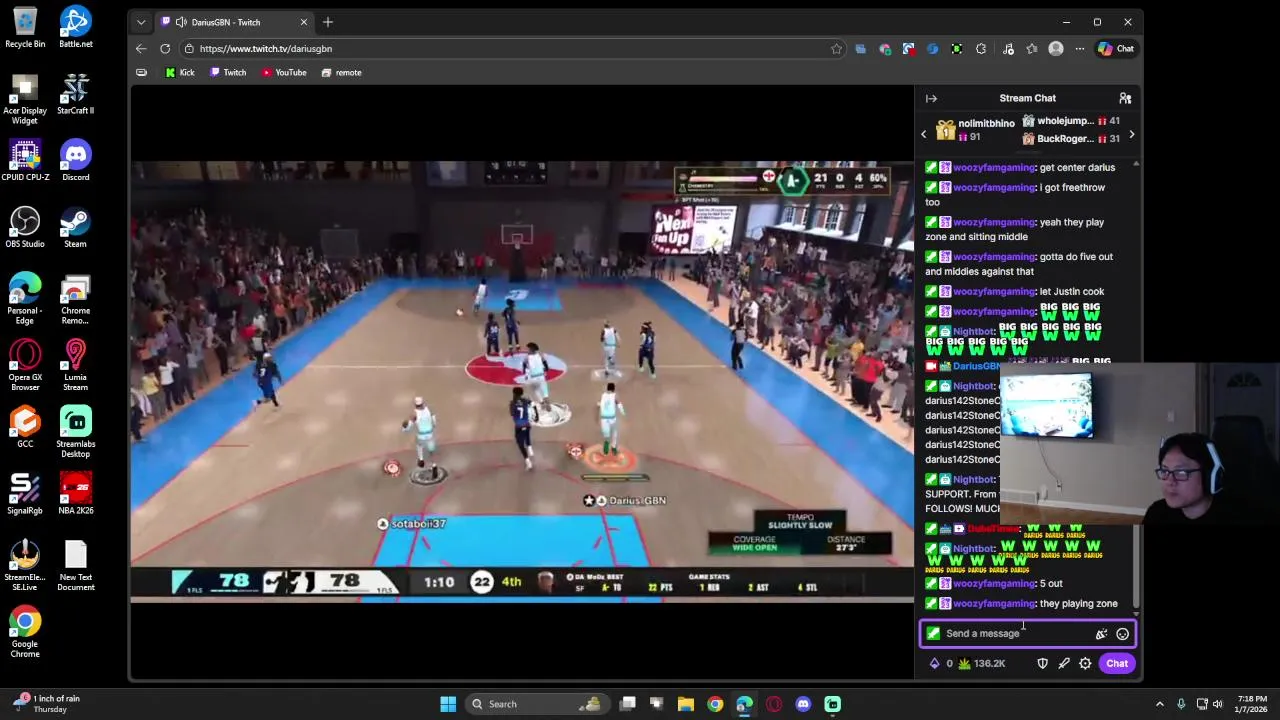This screenshot has height=720, width=1280.
Task: Show hidden system tray icons
Action: [x=1159, y=704]
